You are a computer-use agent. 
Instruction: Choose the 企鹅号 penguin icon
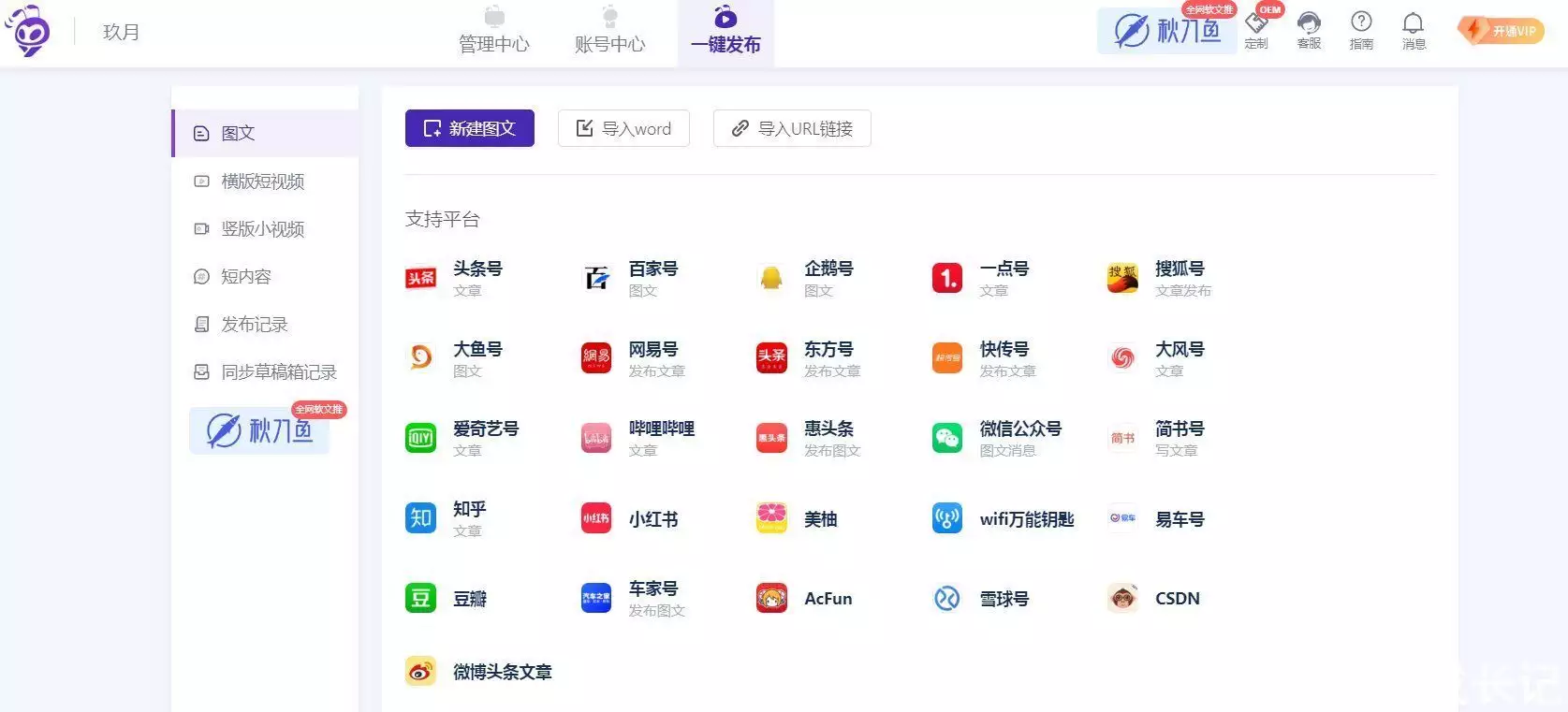771,278
